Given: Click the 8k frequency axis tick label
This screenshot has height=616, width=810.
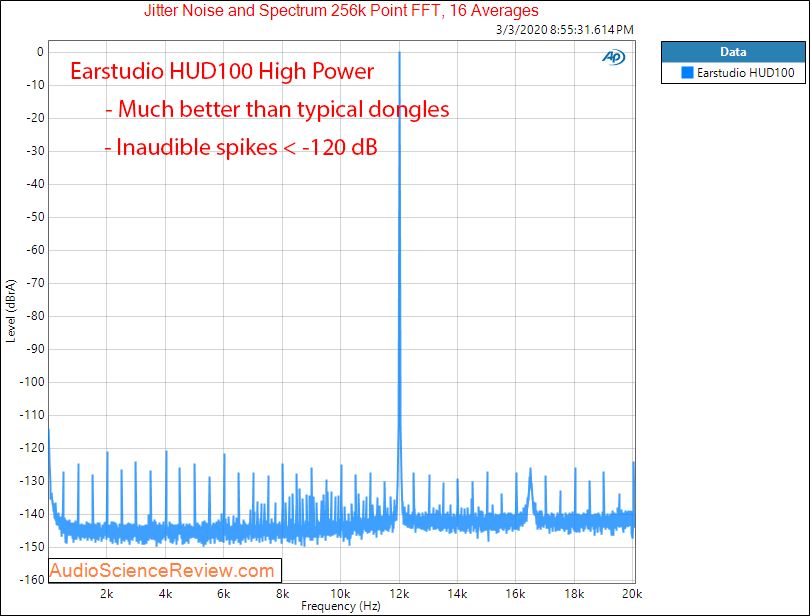Looking at the screenshot, I should coord(282,594).
